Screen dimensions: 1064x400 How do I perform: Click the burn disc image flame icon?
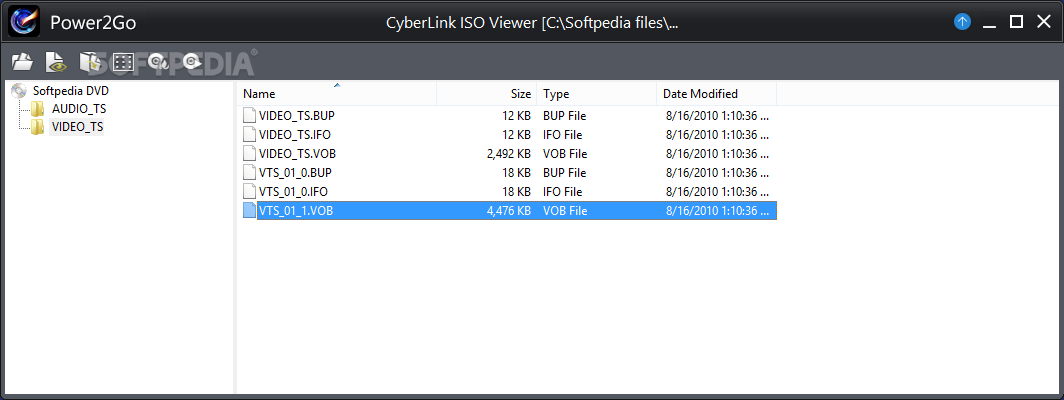(x=159, y=62)
